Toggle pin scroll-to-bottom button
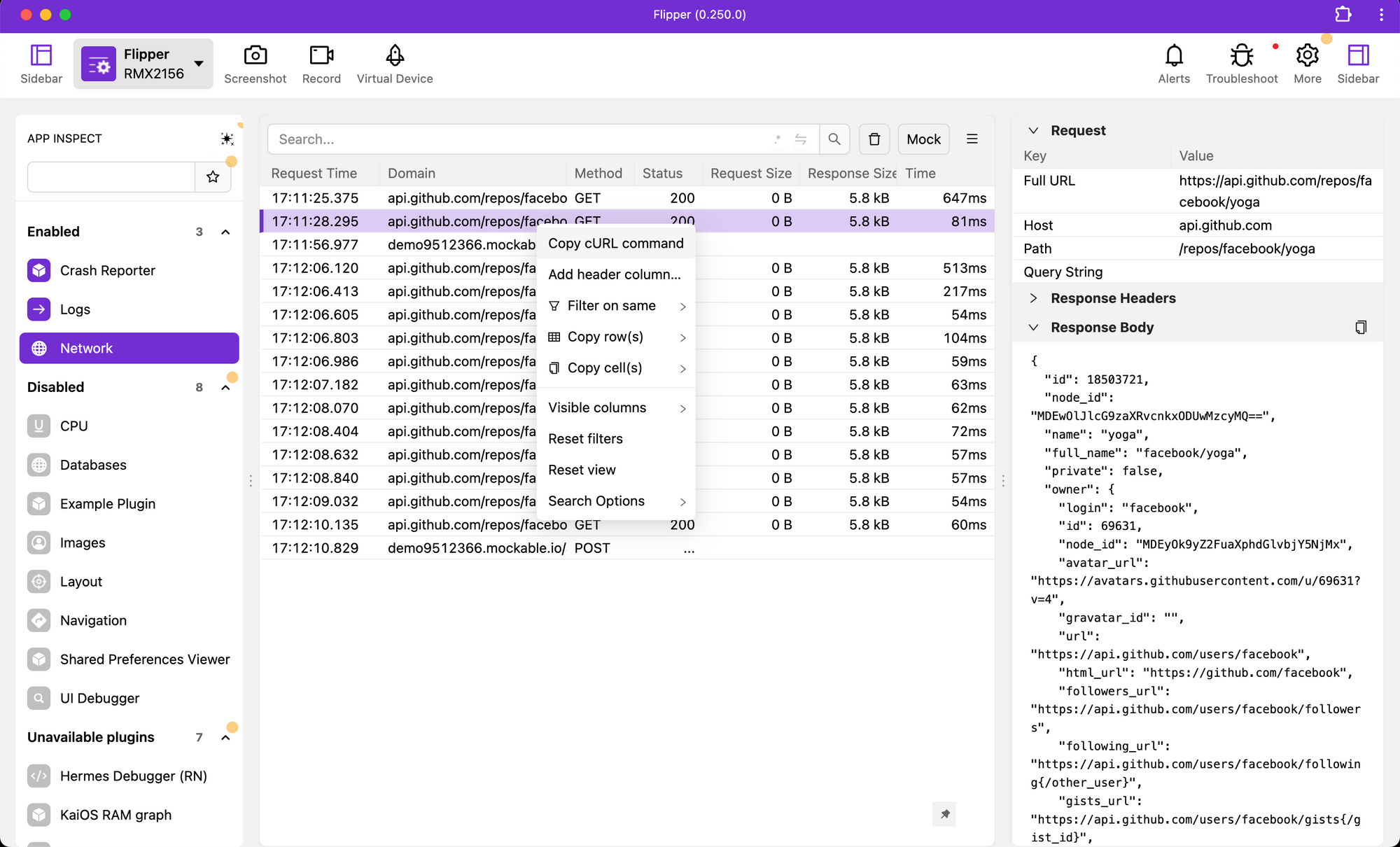This screenshot has width=1400, height=847. [x=944, y=814]
